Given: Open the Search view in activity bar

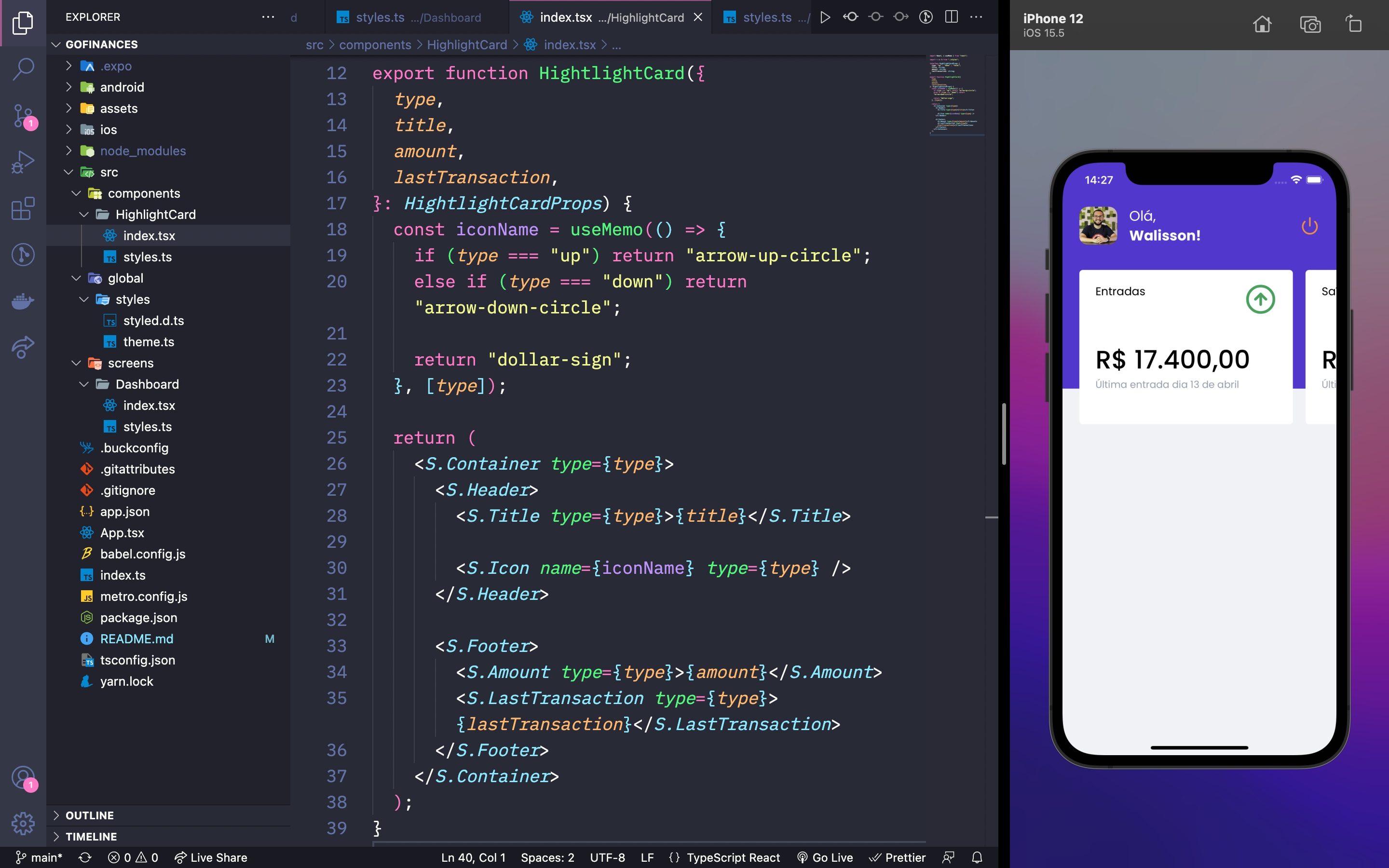Looking at the screenshot, I should pyautogui.click(x=23, y=69).
